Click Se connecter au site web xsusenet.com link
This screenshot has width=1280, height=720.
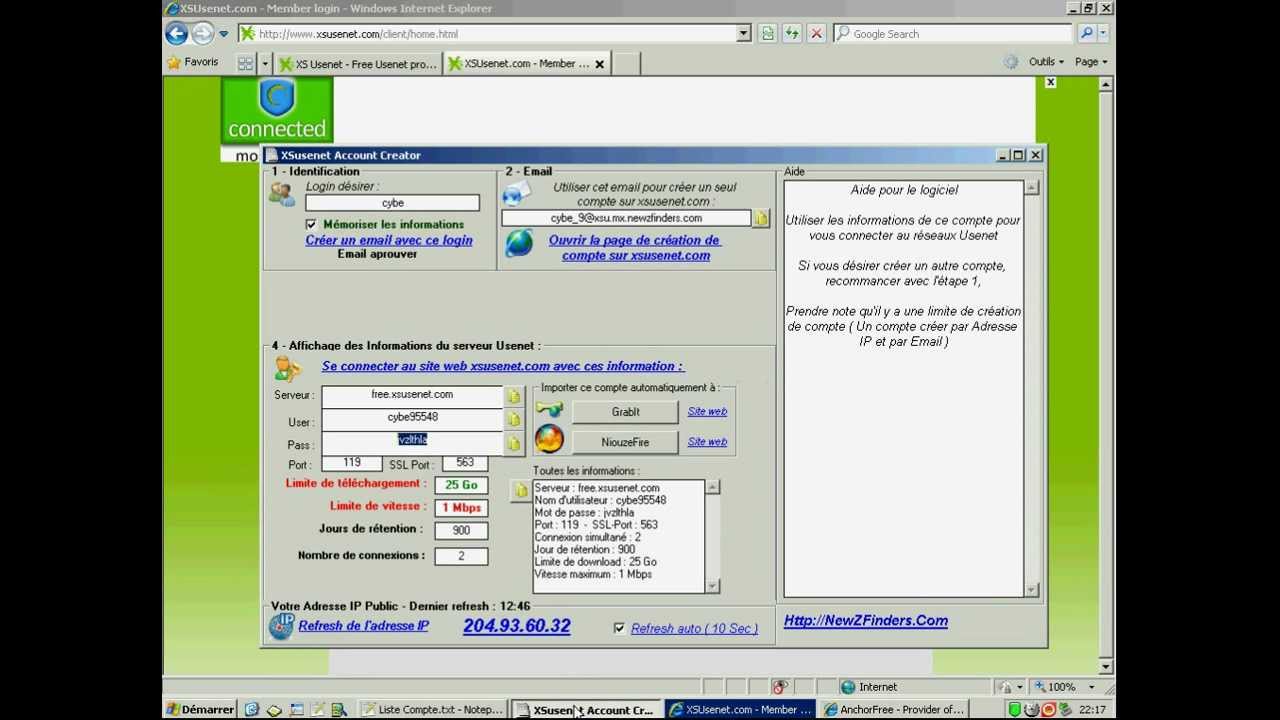[x=503, y=366]
